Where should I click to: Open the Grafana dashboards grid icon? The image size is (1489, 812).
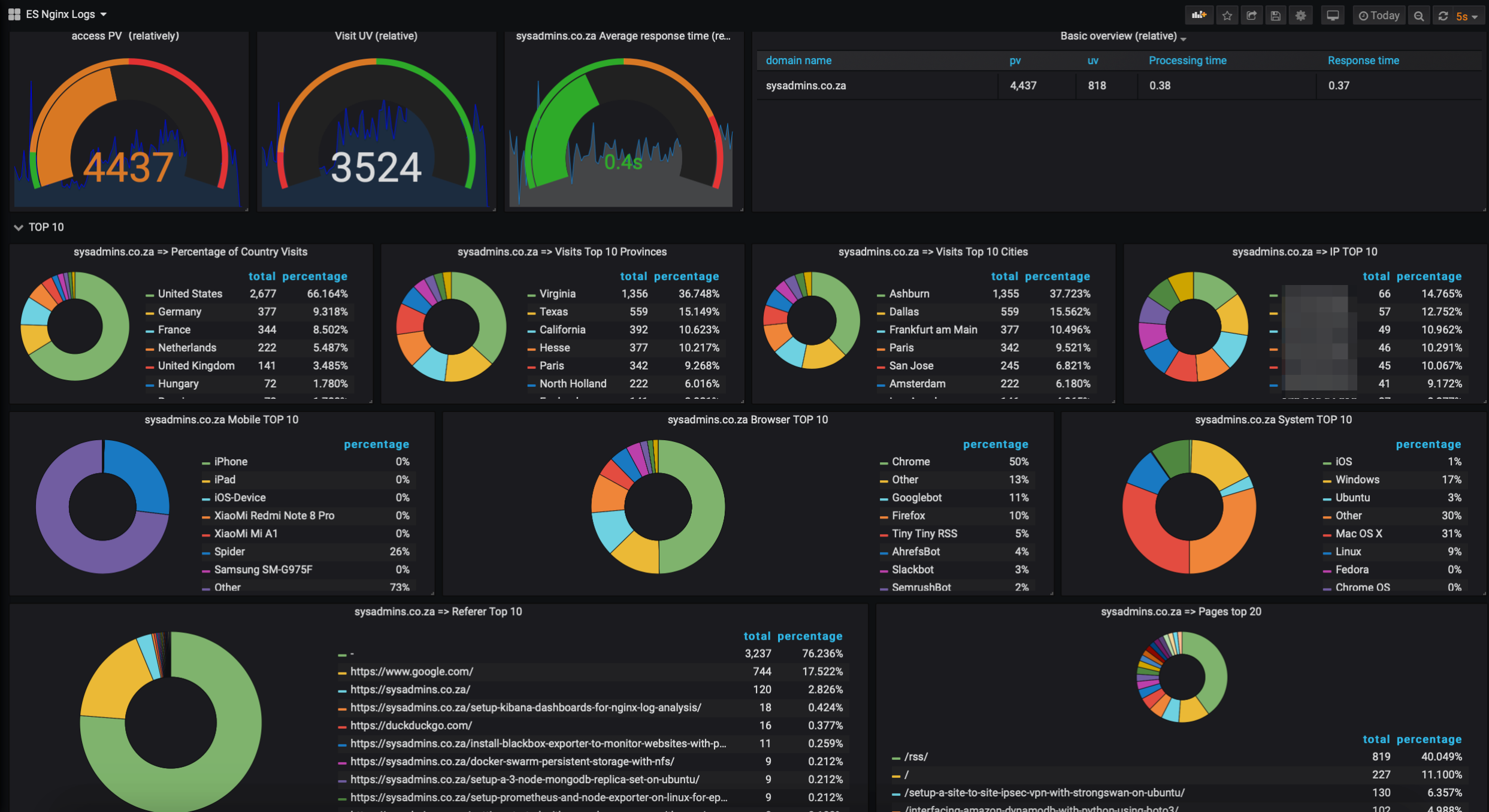coord(14,14)
